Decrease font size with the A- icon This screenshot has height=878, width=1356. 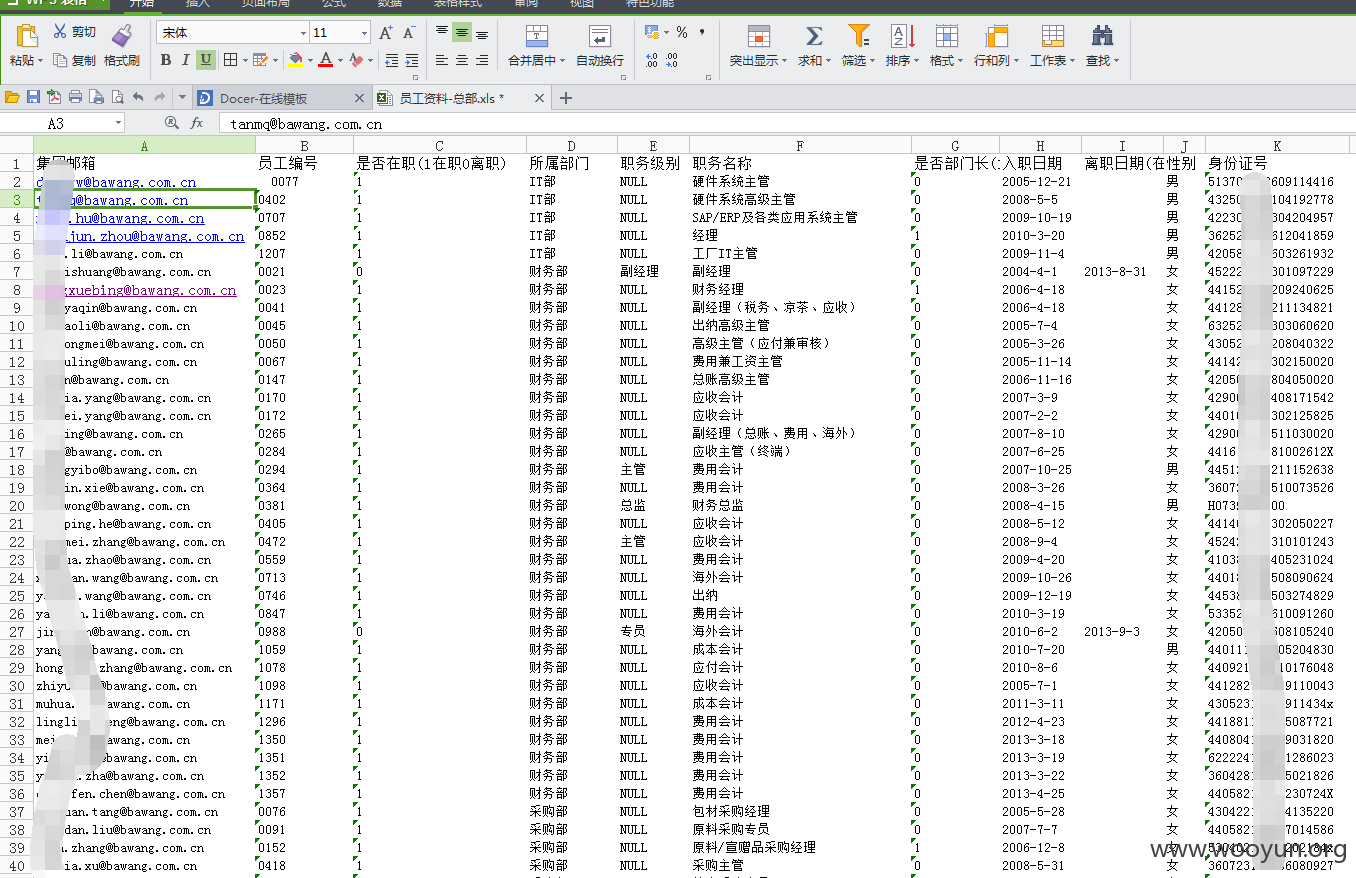409,33
